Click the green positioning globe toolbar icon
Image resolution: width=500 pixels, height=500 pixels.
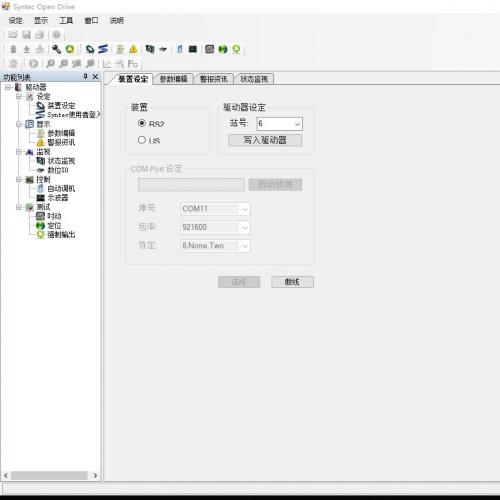pos(223,49)
